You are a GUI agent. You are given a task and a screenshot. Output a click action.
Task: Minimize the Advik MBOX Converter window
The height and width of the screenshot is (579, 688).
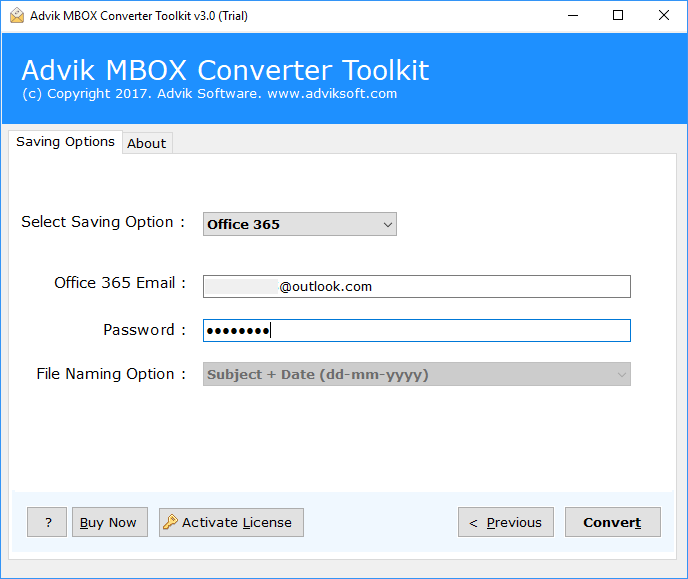tap(573, 16)
